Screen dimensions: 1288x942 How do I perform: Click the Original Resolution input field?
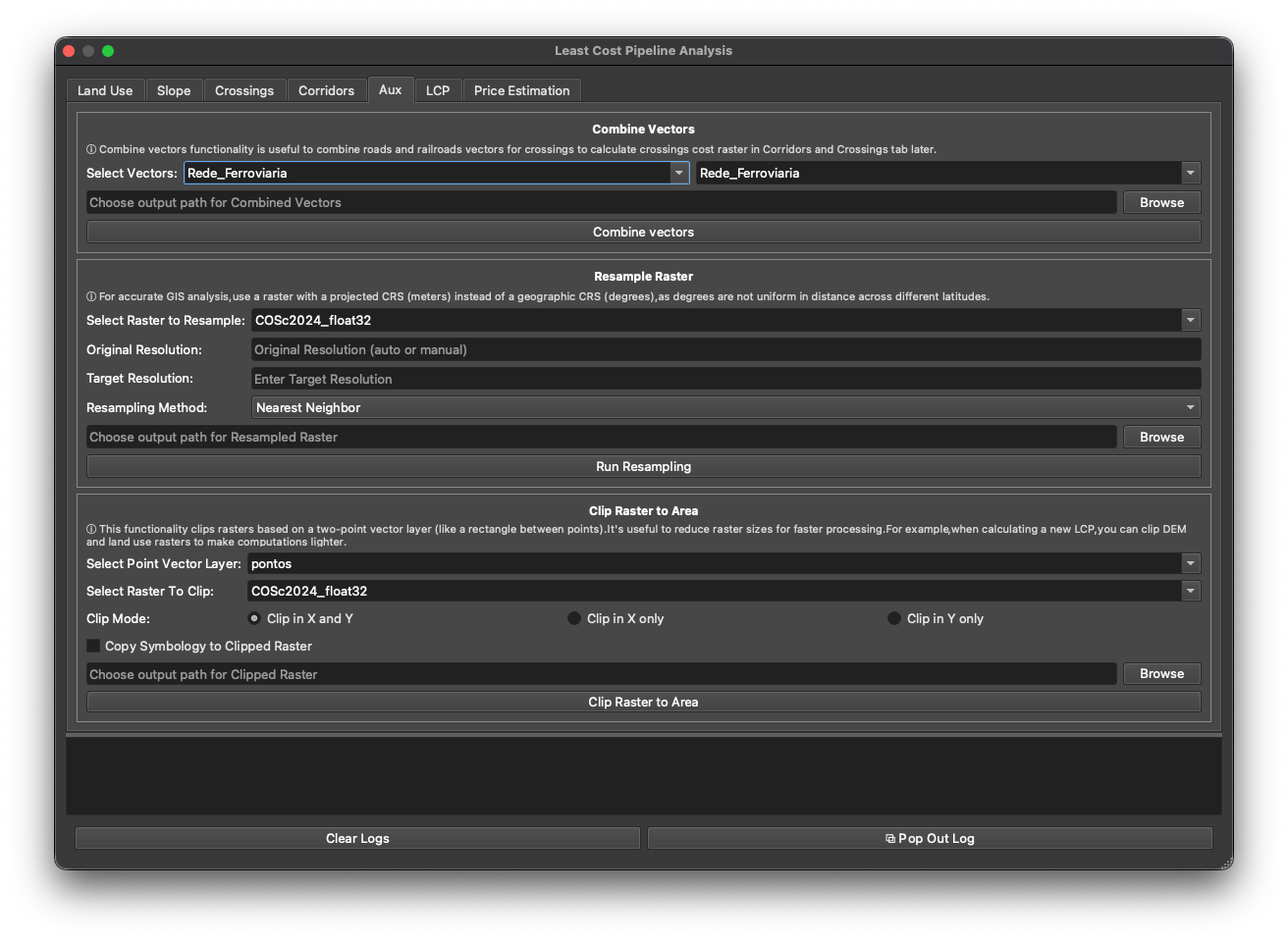[725, 349]
